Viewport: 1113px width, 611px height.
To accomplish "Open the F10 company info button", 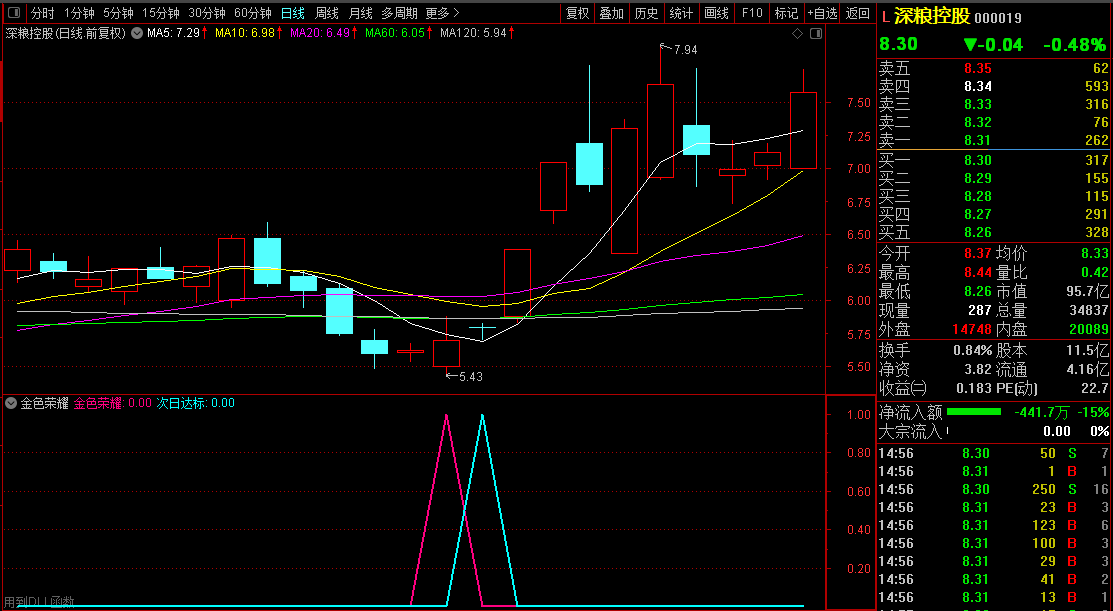I will pos(752,13).
